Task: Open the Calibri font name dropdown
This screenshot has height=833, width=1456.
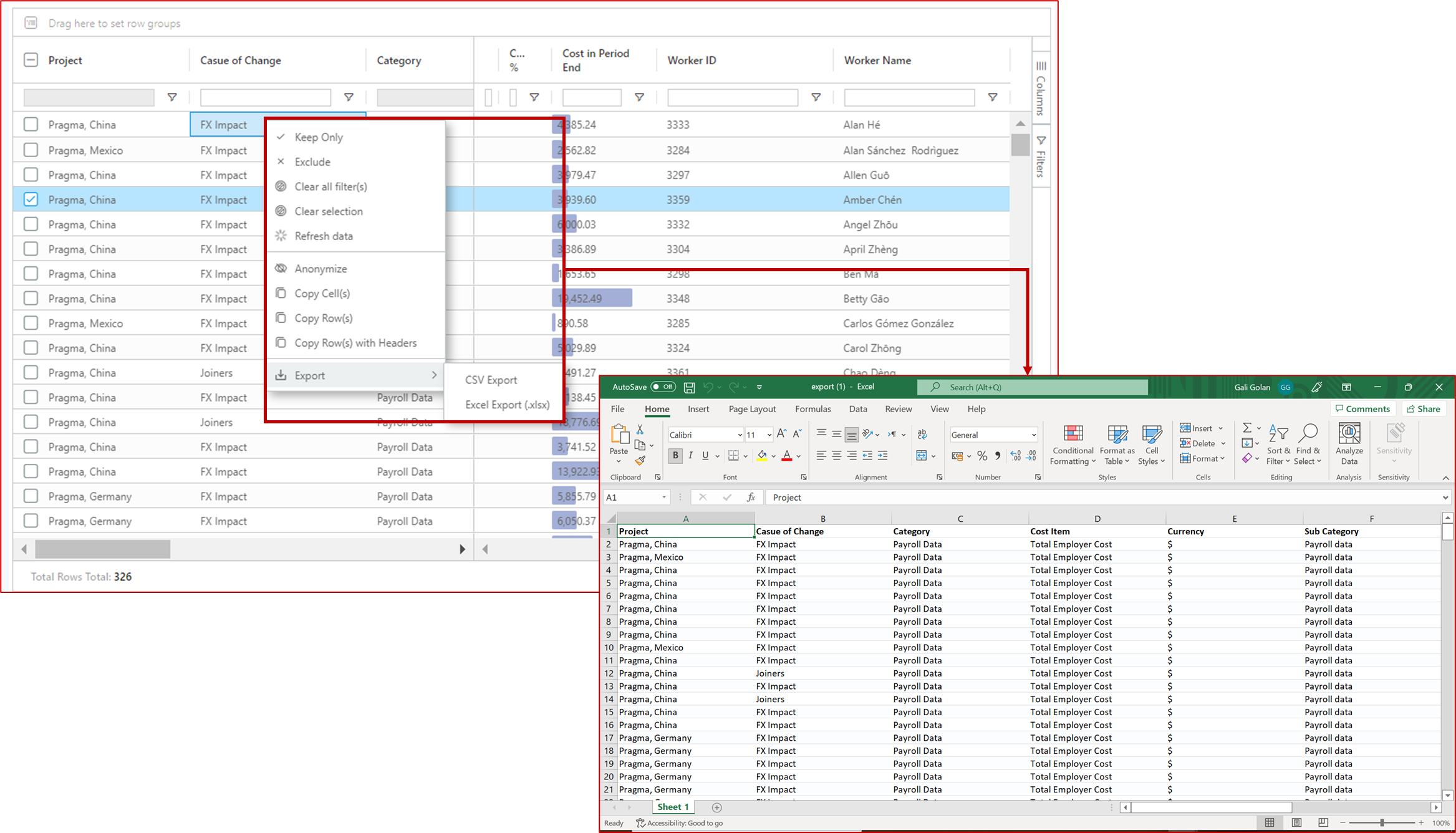Action: [x=740, y=435]
